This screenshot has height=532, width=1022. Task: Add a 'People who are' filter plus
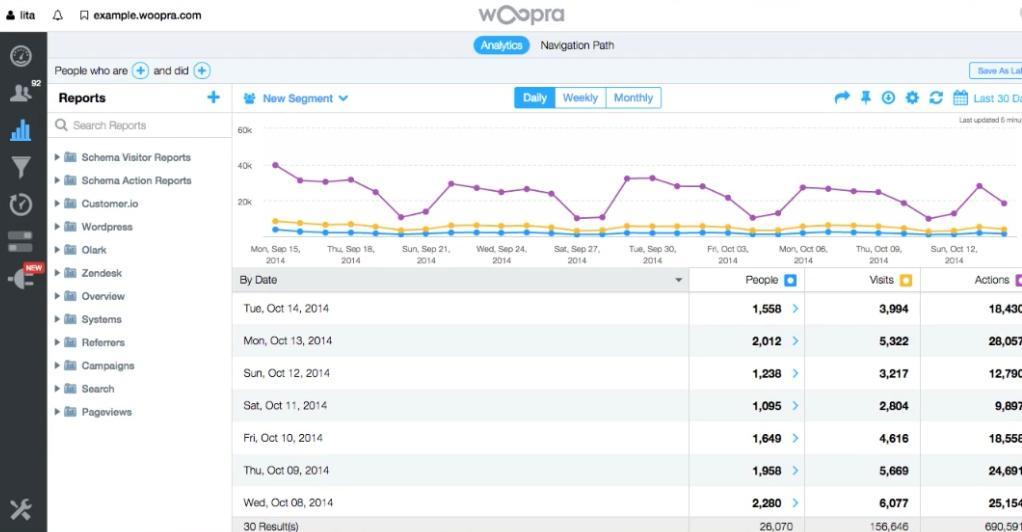140,70
